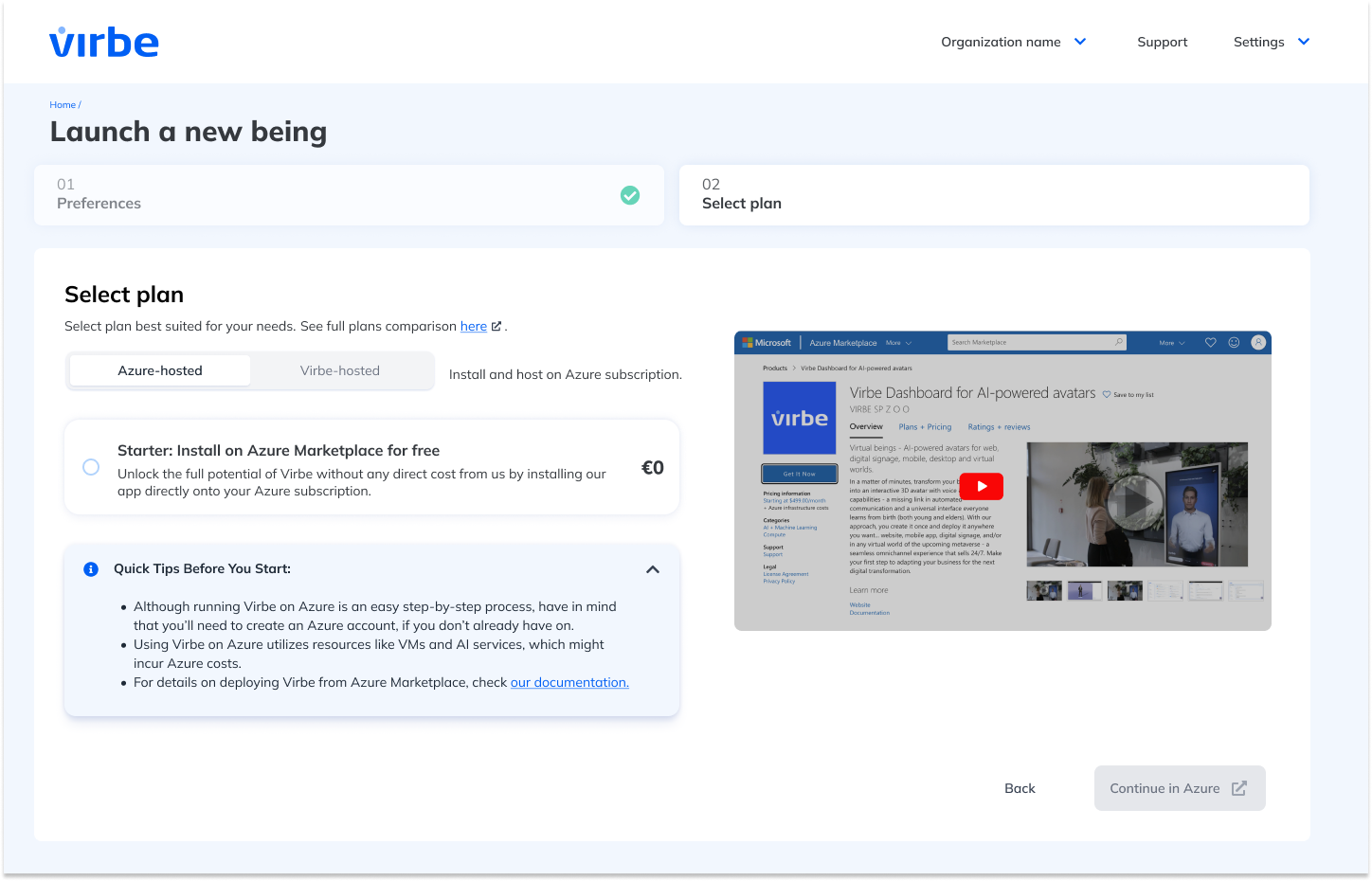The image size is (1372, 881).
Task: Click the heart icon in Azure Marketplace preview
Action: tap(1210, 343)
